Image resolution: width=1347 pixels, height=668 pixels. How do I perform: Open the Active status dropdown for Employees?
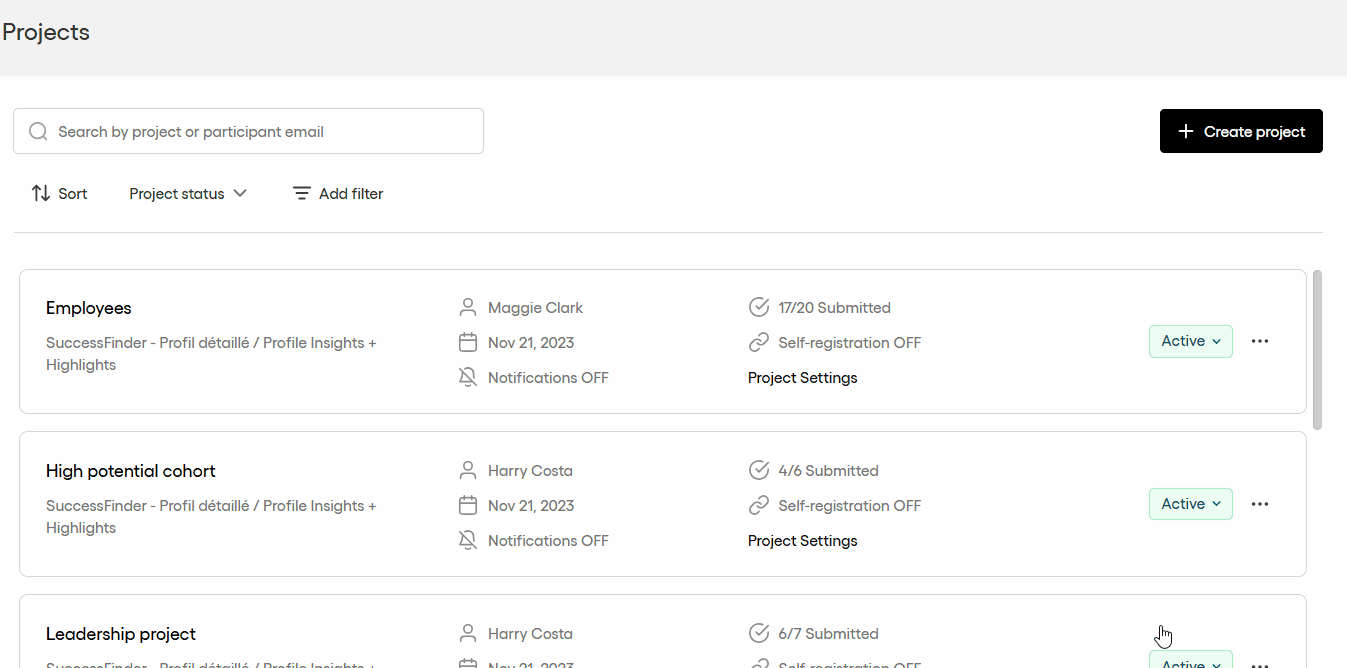pyautogui.click(x=1191, y=341)
